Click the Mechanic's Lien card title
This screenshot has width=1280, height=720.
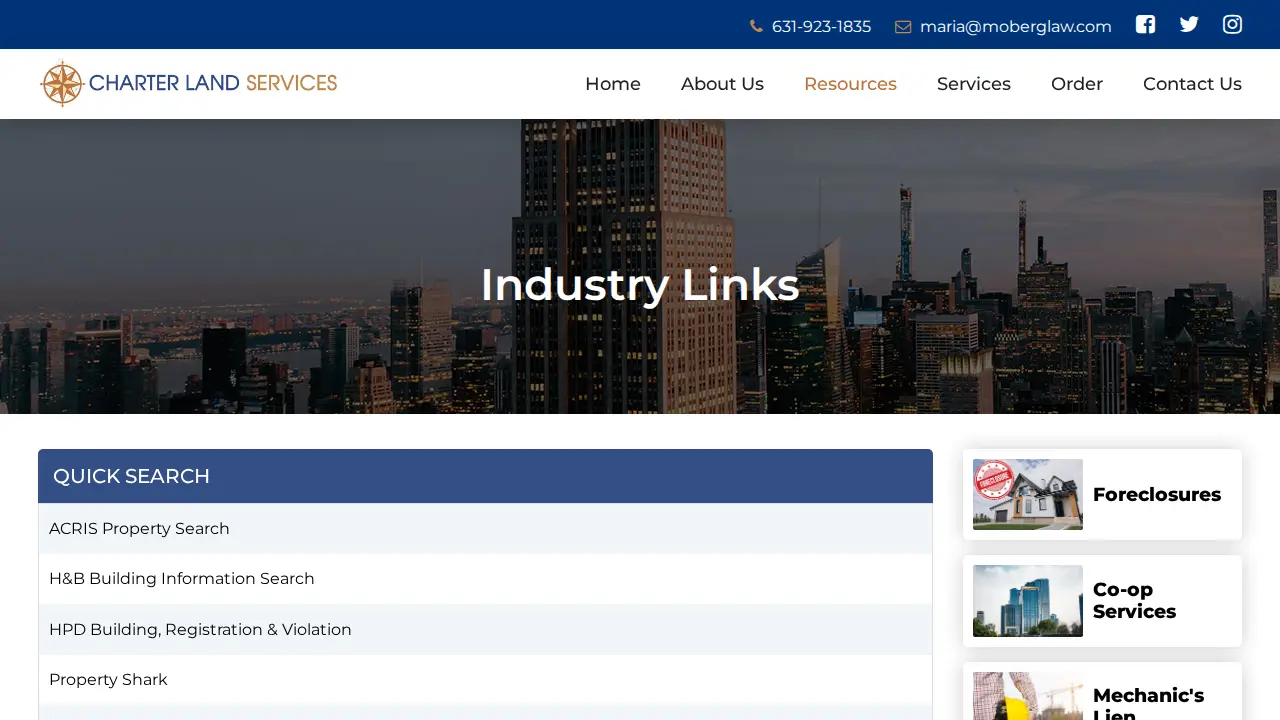click(1148, 702)
